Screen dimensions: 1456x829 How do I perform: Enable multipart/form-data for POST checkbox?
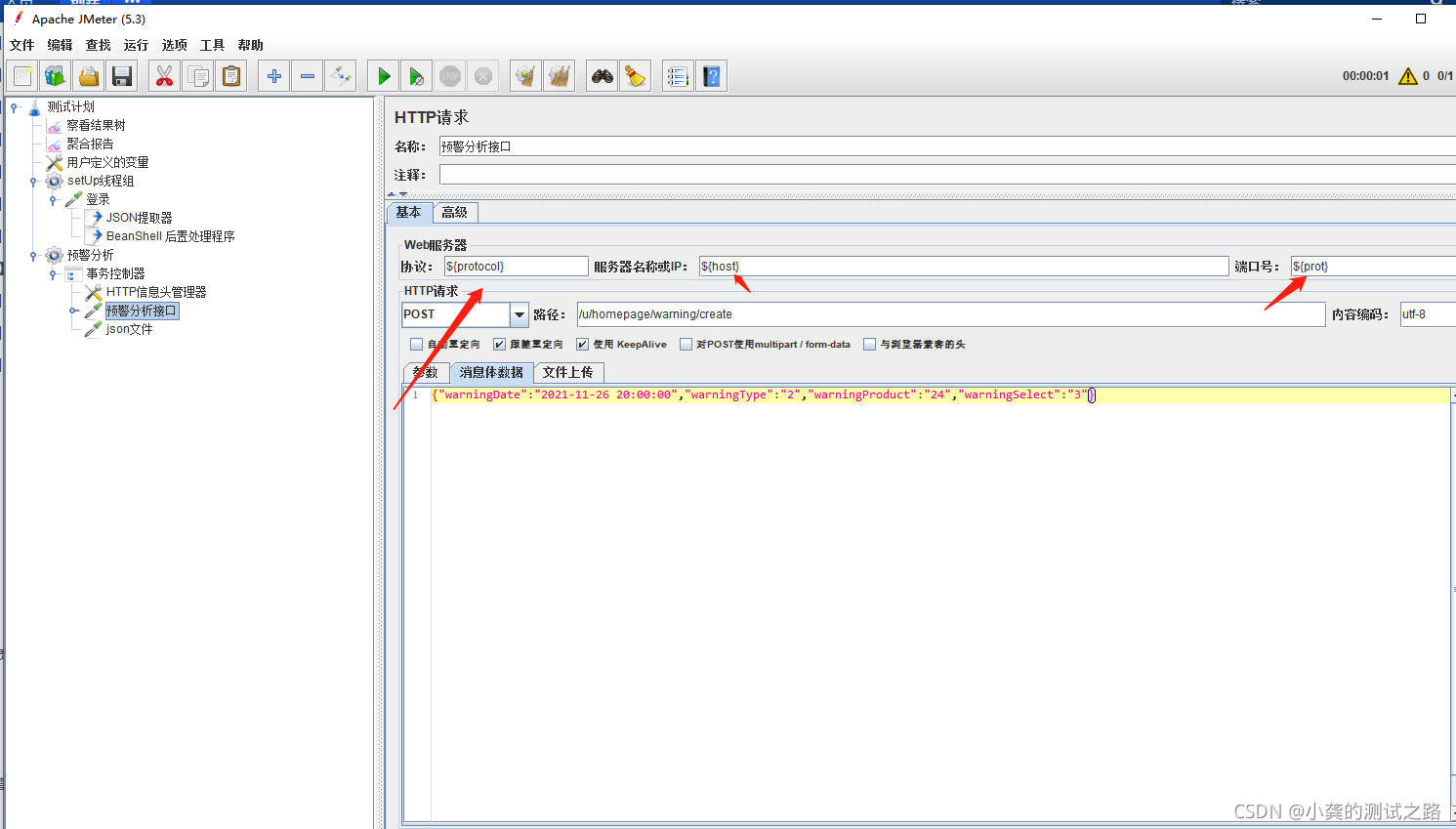[x=686, y=344]
